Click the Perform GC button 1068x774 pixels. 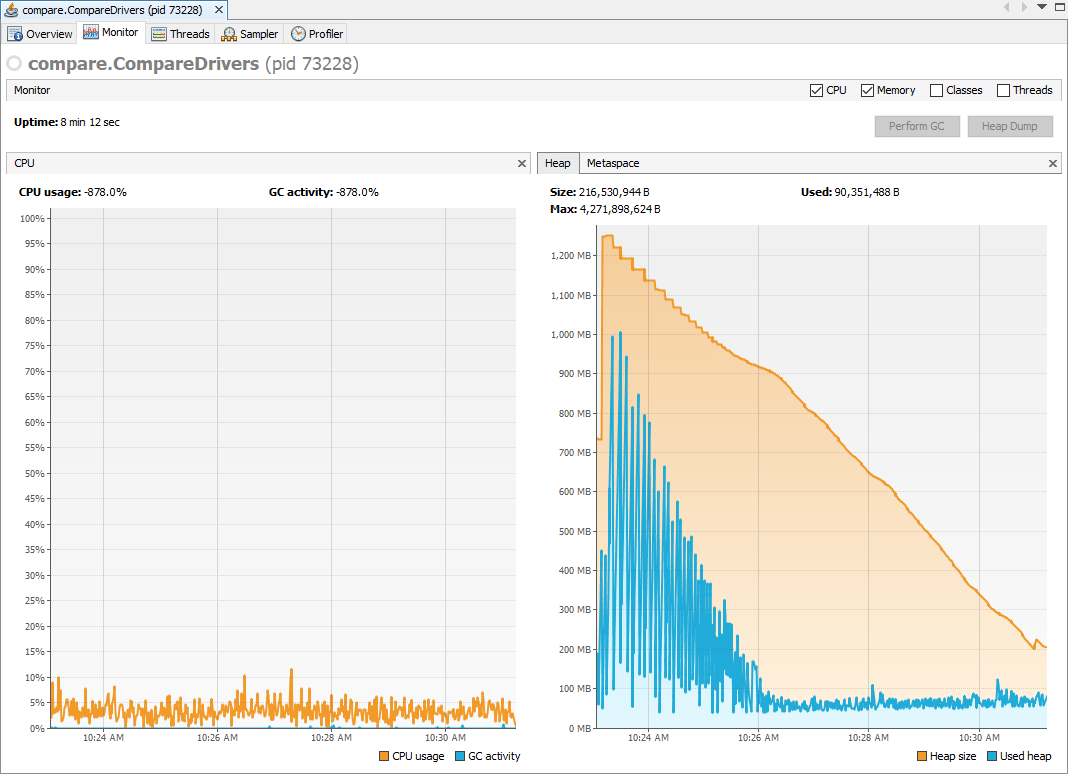pos(917,126)
